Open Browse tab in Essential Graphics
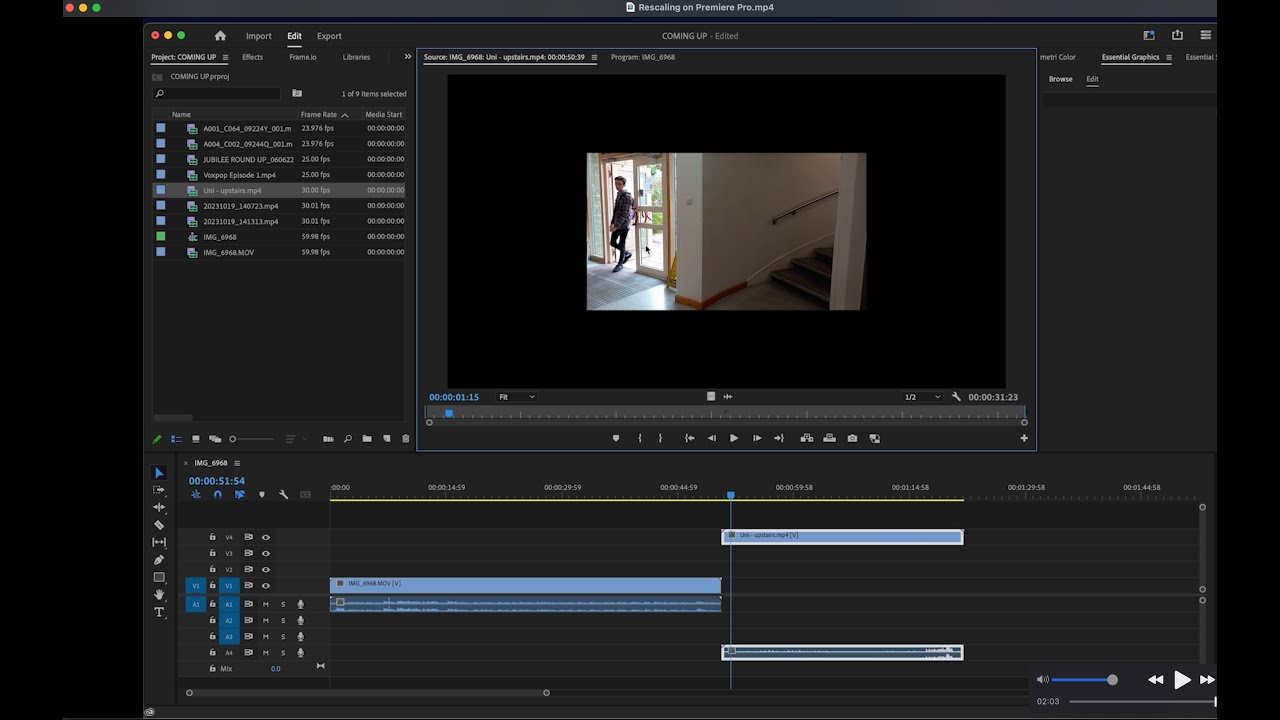 pos(1061,79)
